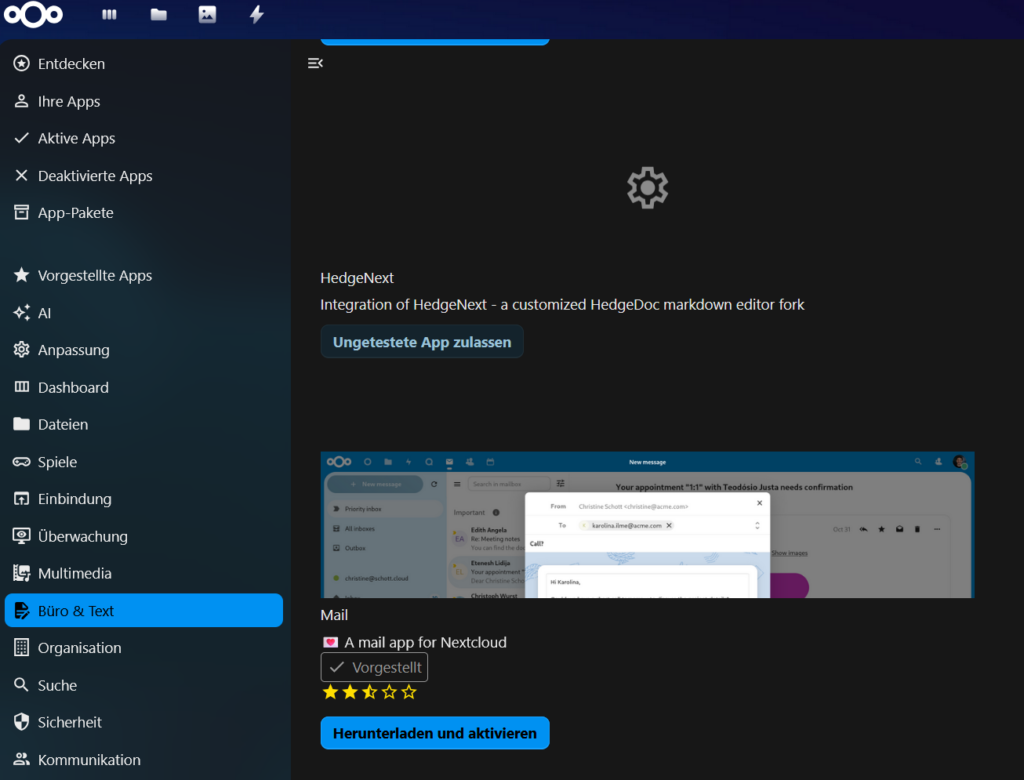Select the Entdecken compass icon in the sidebar
1024x780 pixels.
(x=20, y=63)
